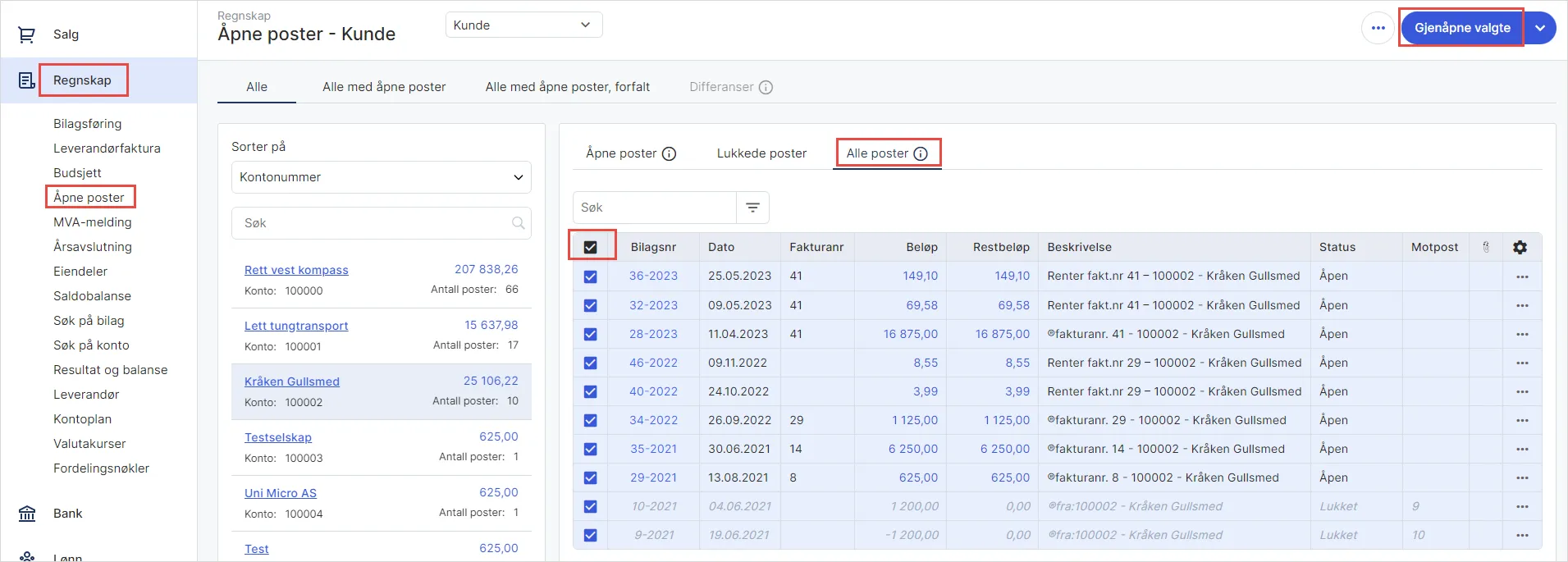Click the Gjenåpne valgte button
The height and width of the screenshot is (562, 1568).
[x=1461, y=28]
